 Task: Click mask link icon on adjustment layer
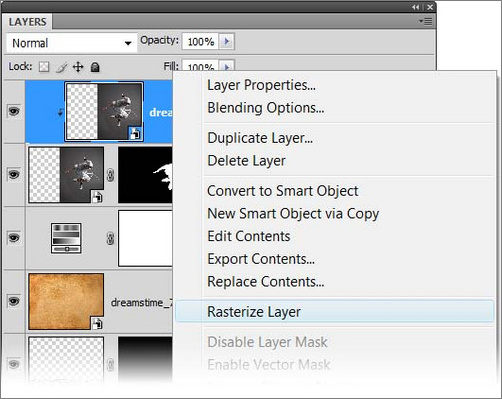click(110, 238)
